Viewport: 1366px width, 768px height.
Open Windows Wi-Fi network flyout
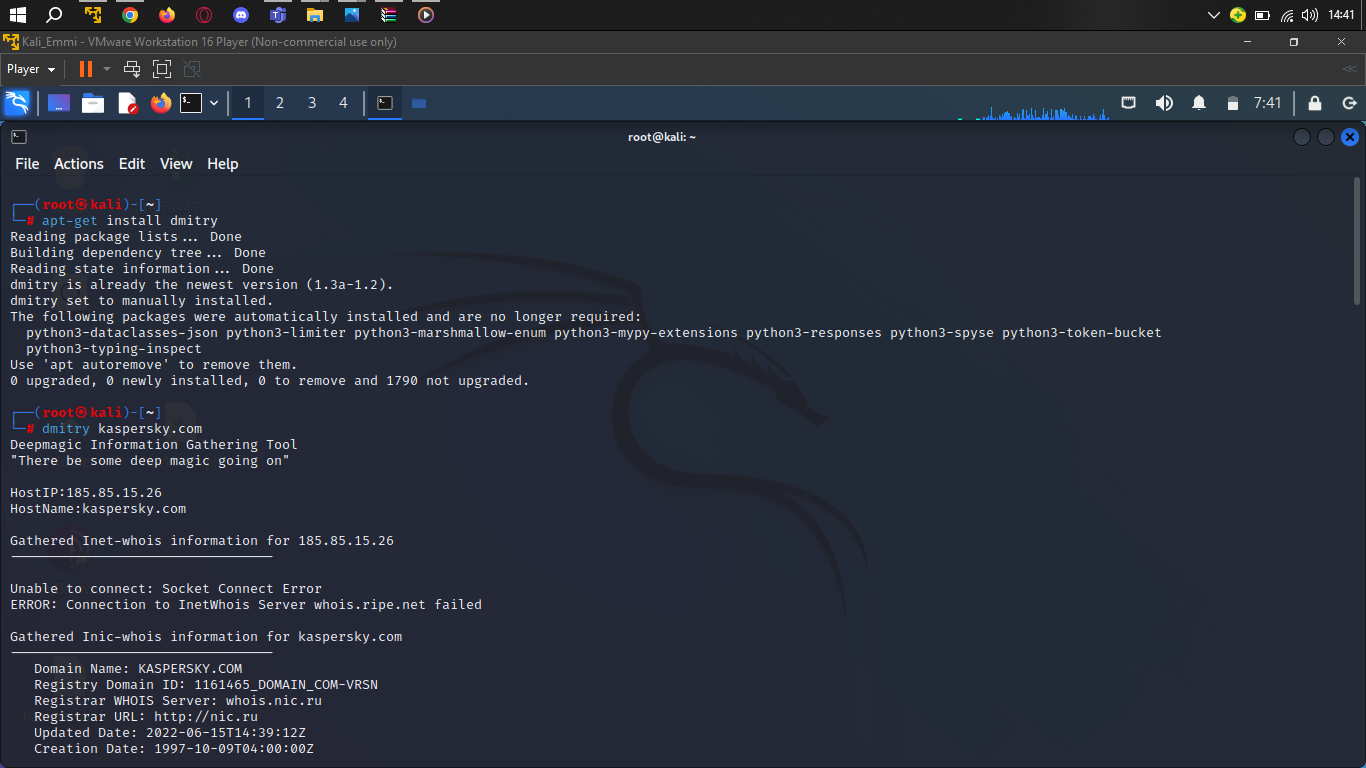click(x=1287, y=15)
